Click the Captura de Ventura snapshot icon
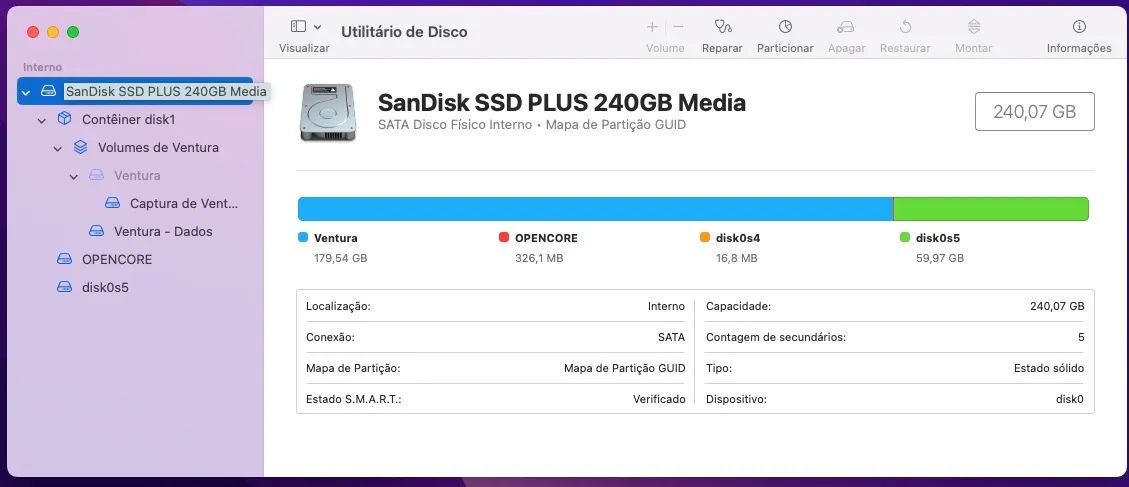1129x487 pixels. 112,203
